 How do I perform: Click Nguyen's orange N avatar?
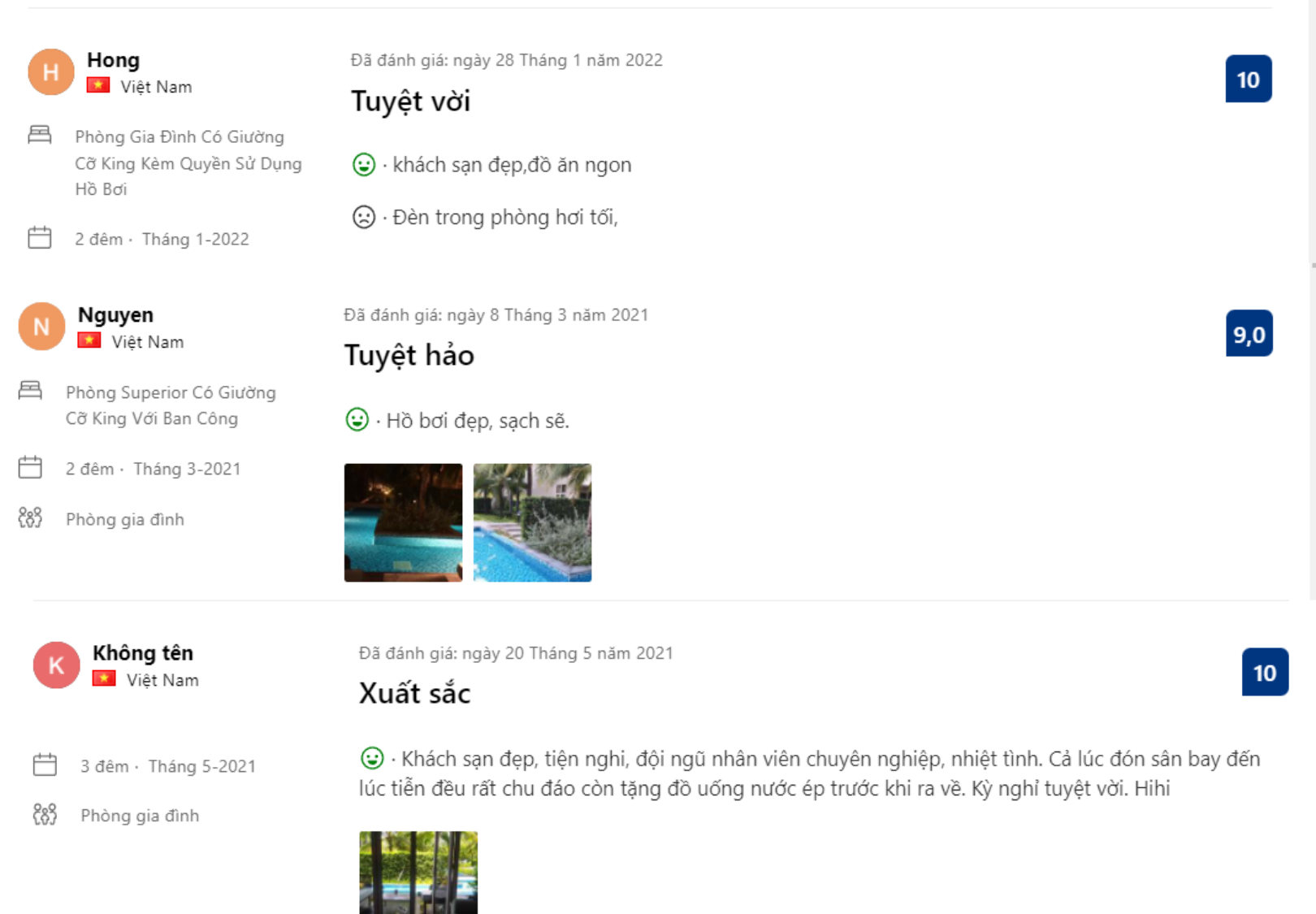[x=41, y=327]
